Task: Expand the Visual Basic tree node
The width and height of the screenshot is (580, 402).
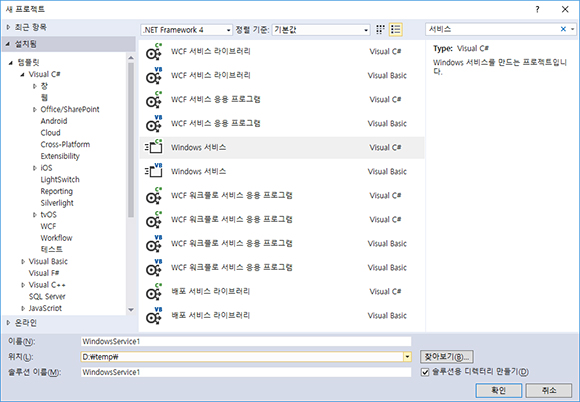Action: (23, 261)
